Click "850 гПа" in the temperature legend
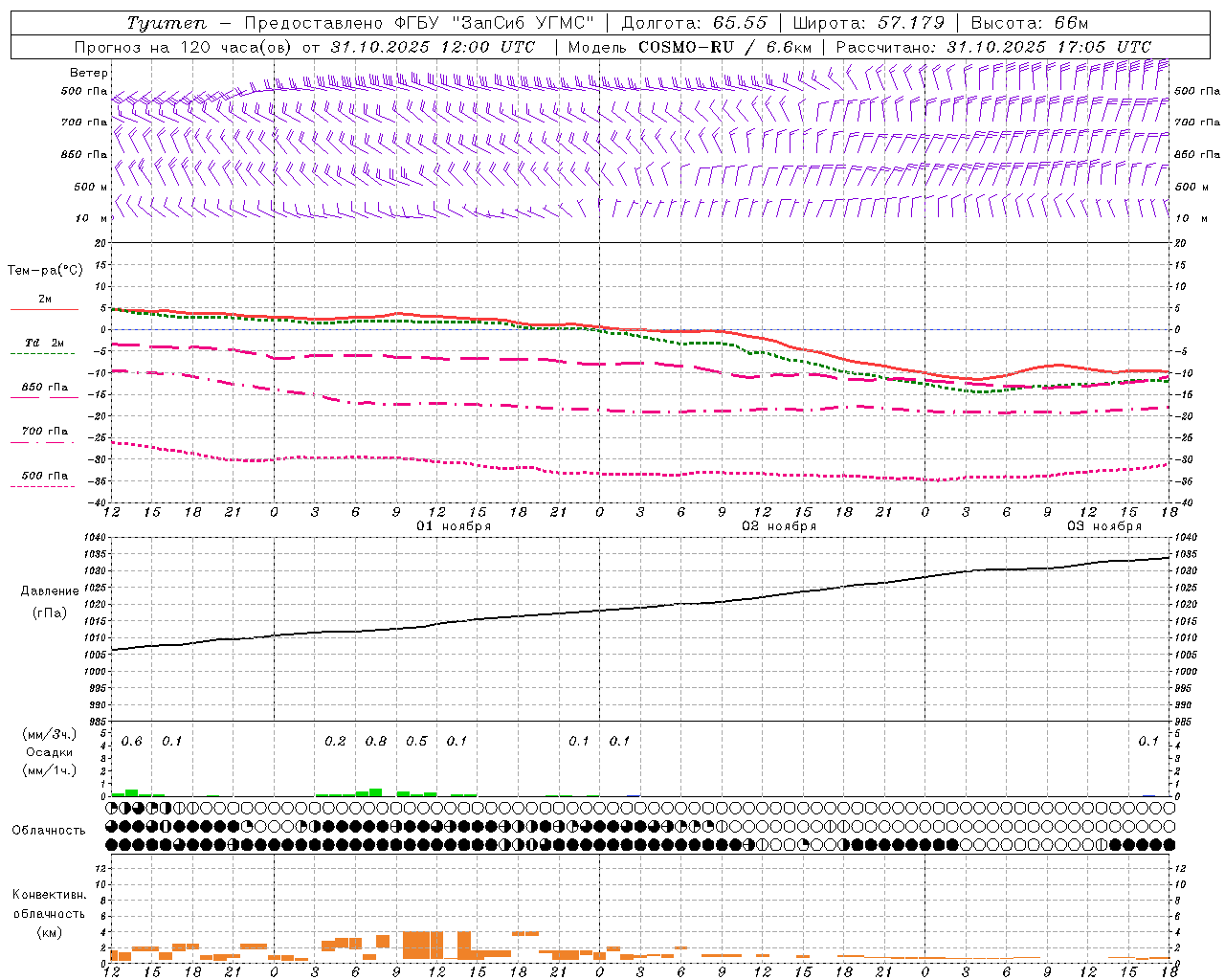The width and height of the screenshot is (1225, 980). [45, 388]
